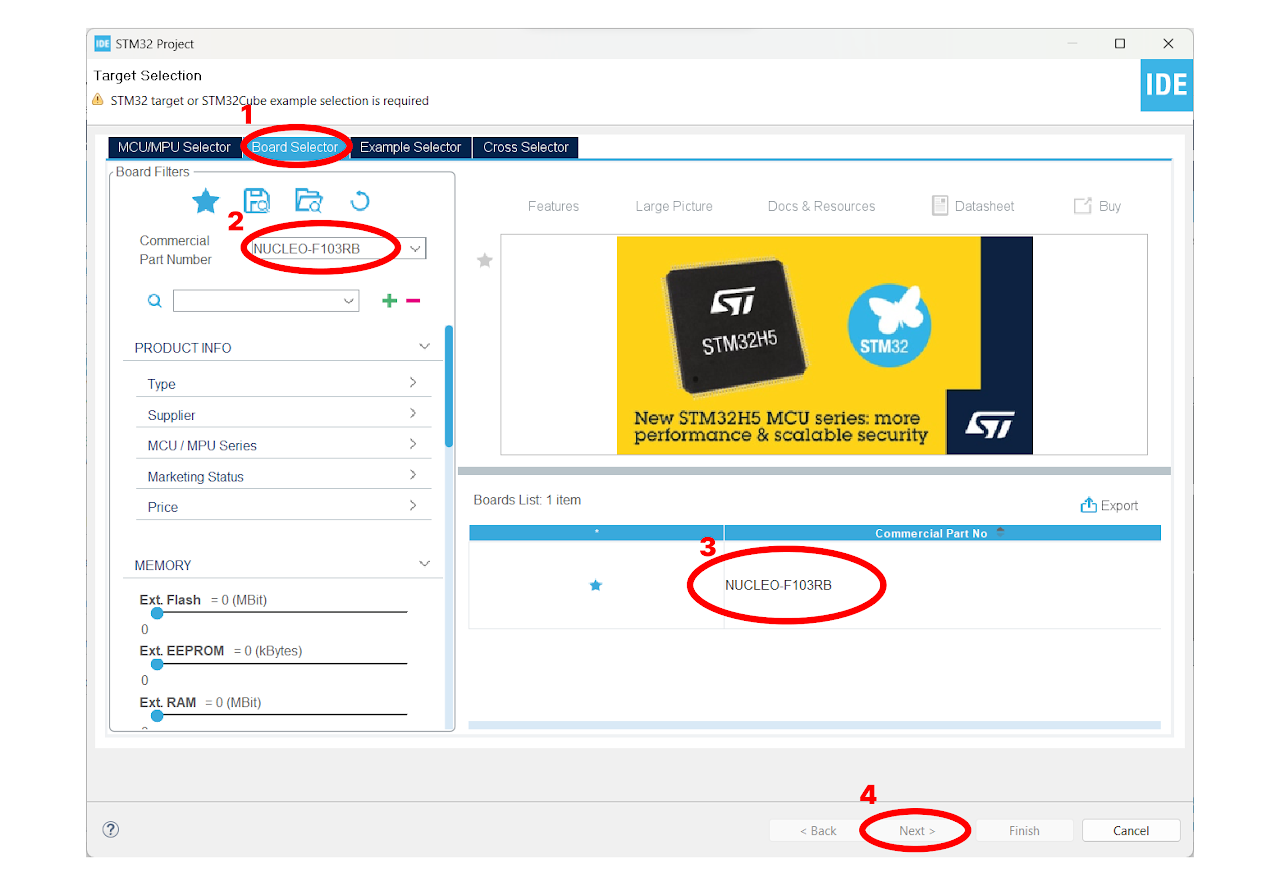Viewport: 1280px width, 886px height.
Task: Collapse the PRODUCT INFO section
Action: click(424, 347)
